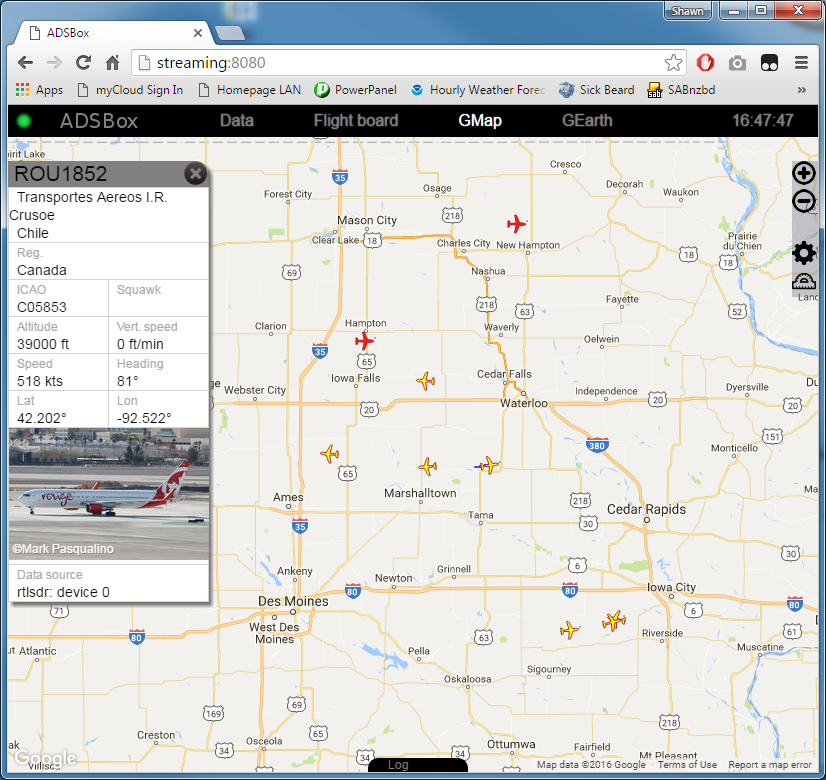The width and height of the screenshot is (826, 780).
Task: Go to the browser home page icon
Action: (112, 63)
